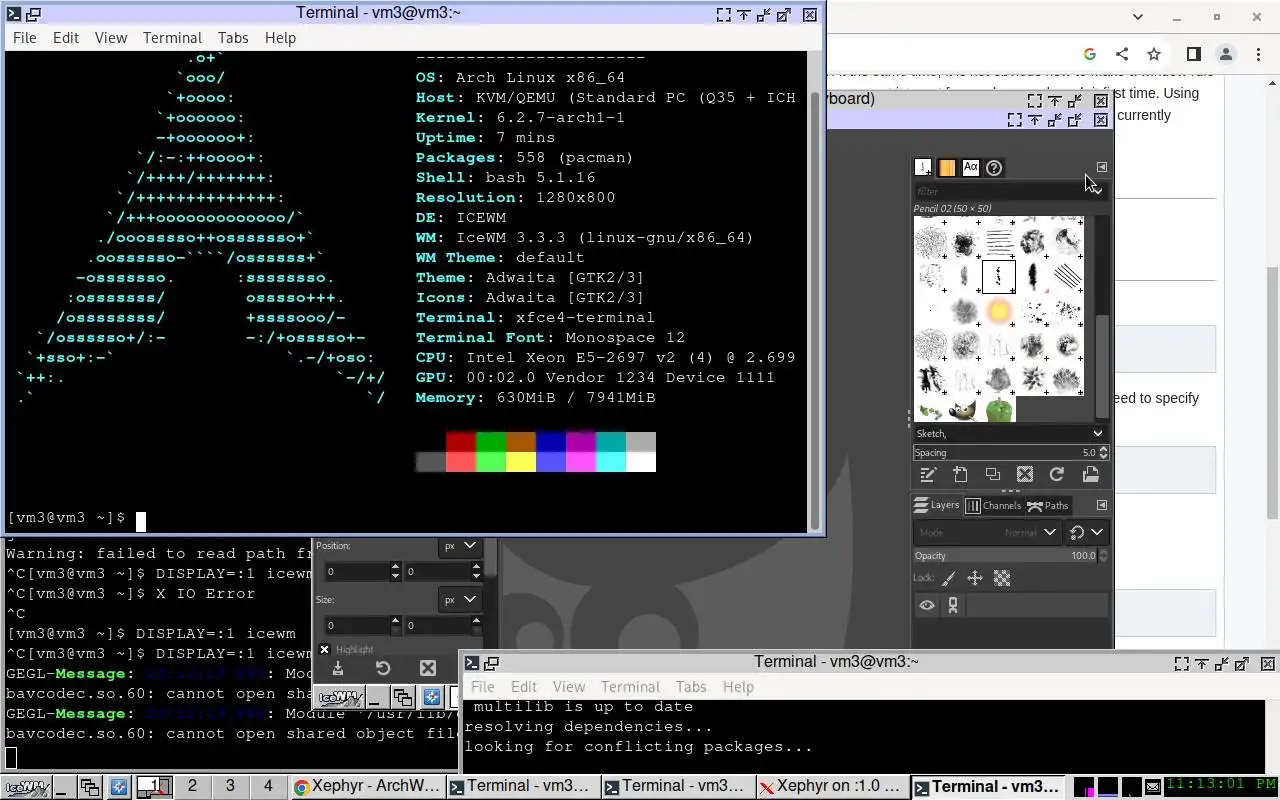Toggle the Chrome side panel icon
The width and height of the screenshot is (1280, 800).
(1194, 54)
